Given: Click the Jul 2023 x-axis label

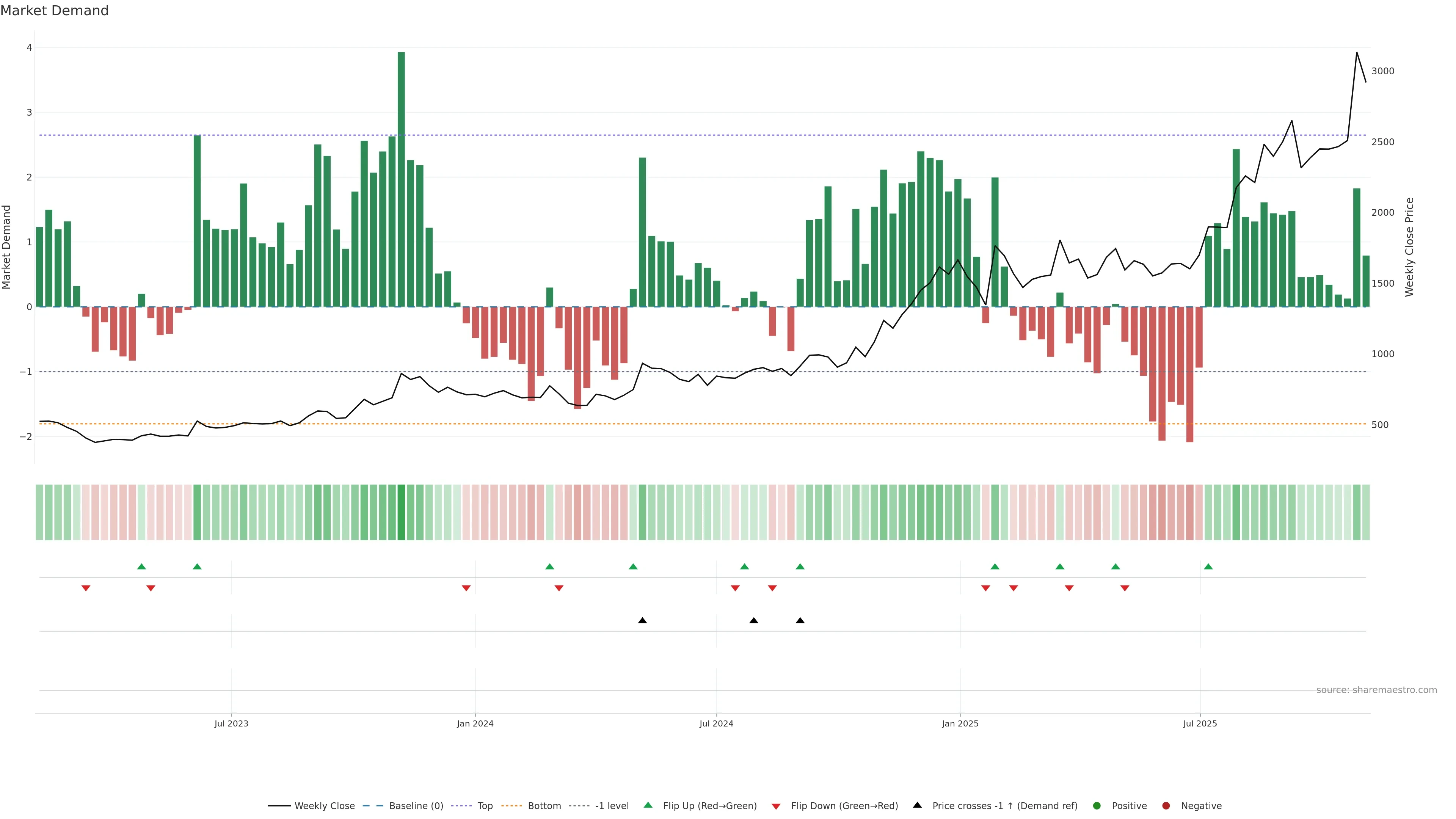Looking at the screenshot, I should pos(231,723).
